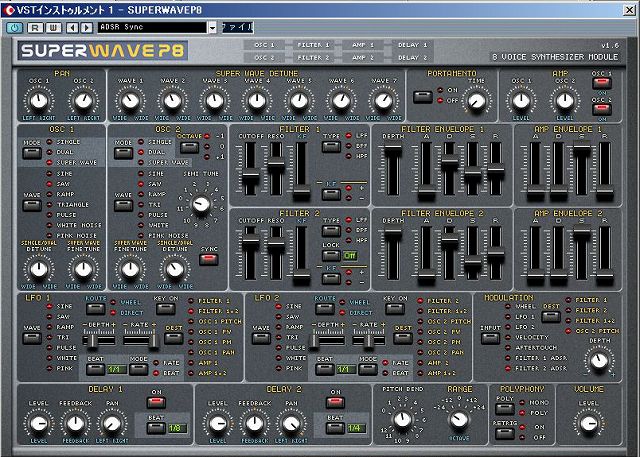Click the OSC 1 pan knob
640x457 pixels.
tap(40, 101)
